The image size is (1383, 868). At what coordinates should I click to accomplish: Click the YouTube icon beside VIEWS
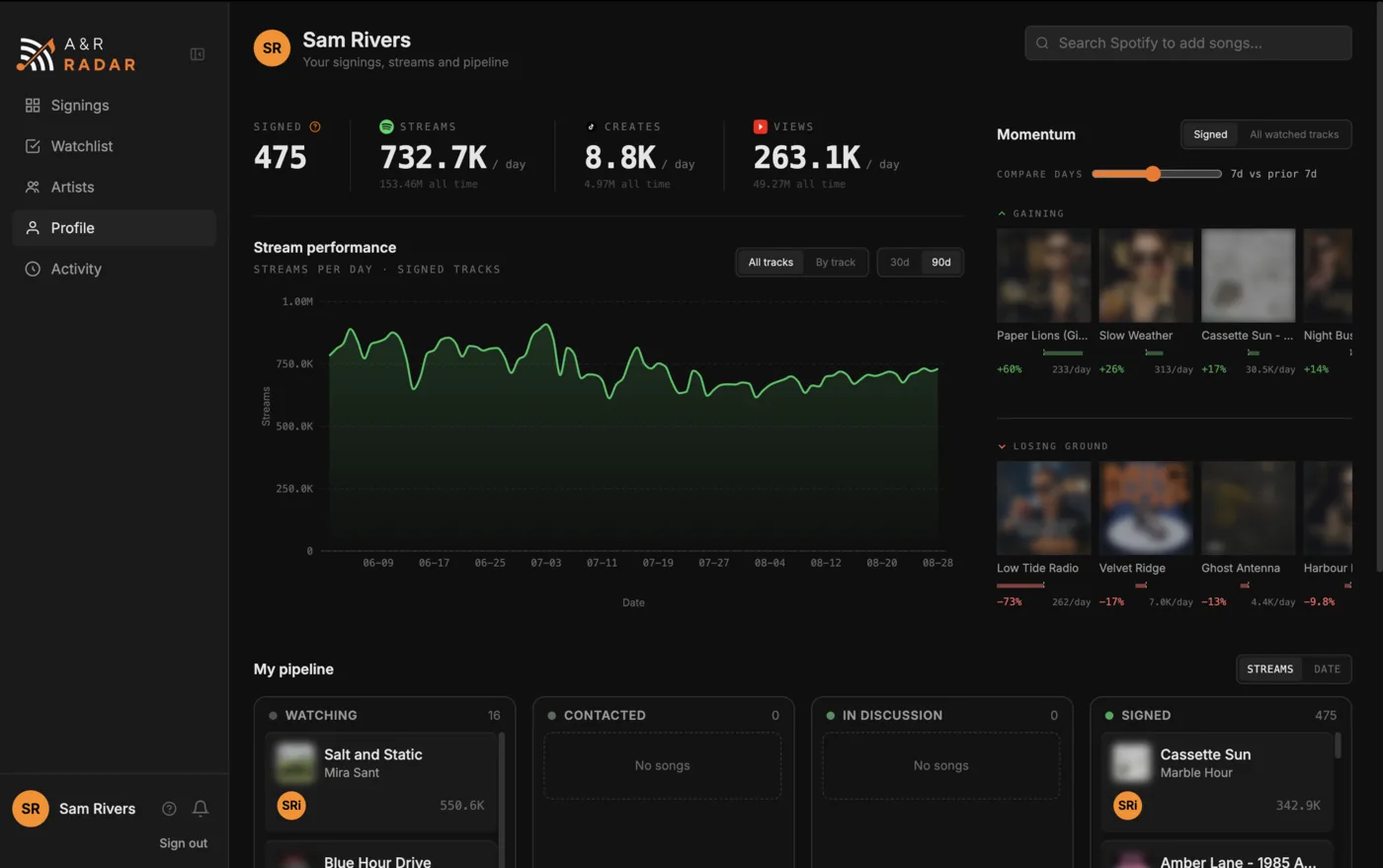(761, 126)
